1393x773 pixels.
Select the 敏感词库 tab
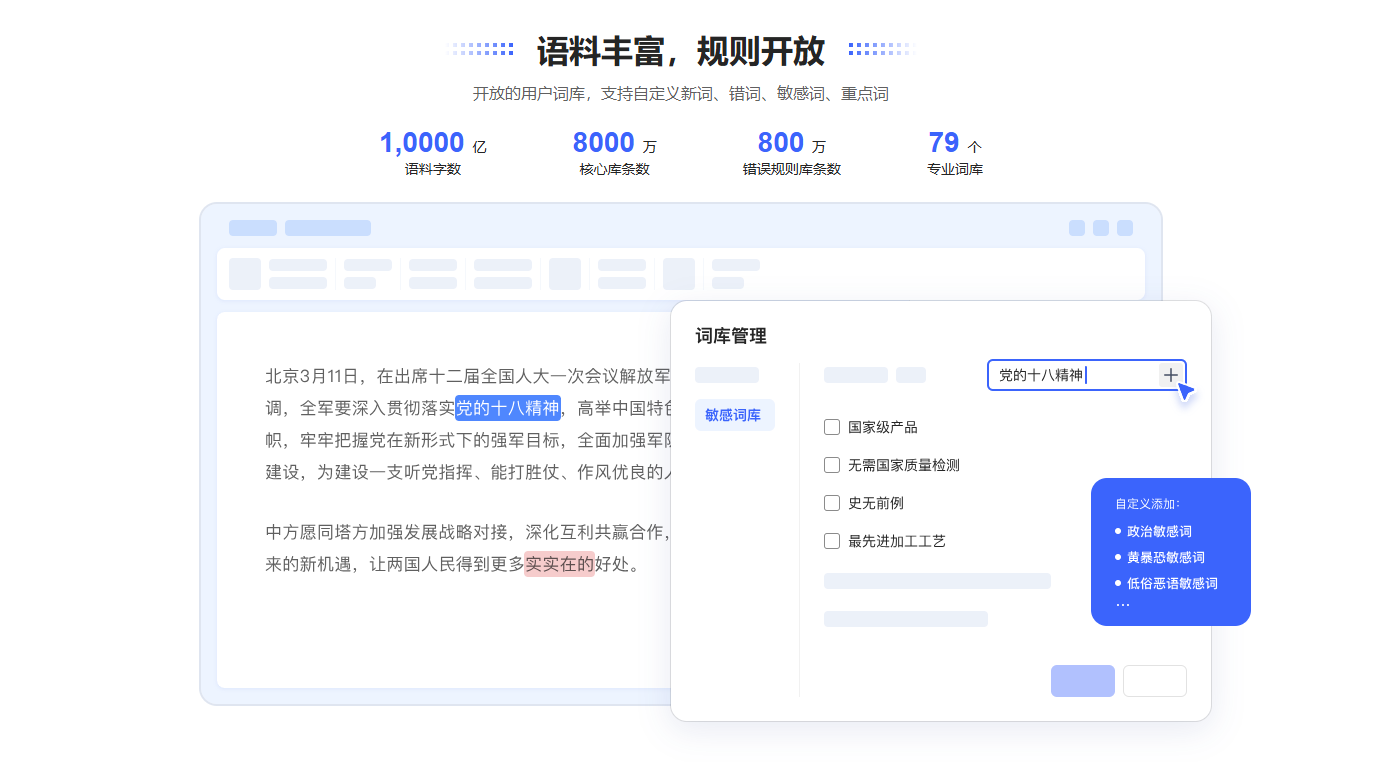734,415
